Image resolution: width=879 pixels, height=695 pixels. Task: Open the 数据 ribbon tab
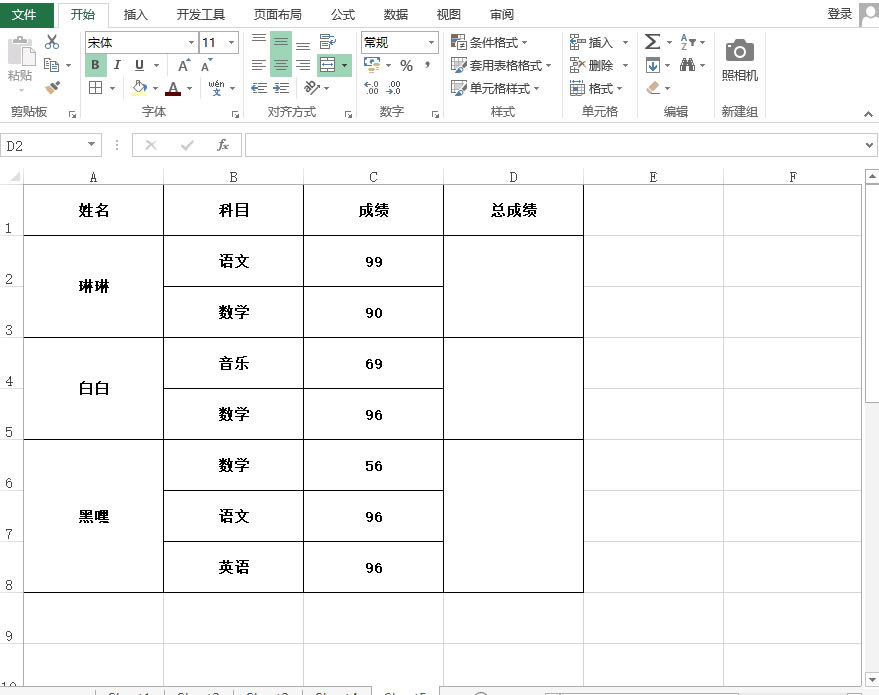(x=394, y=15)
